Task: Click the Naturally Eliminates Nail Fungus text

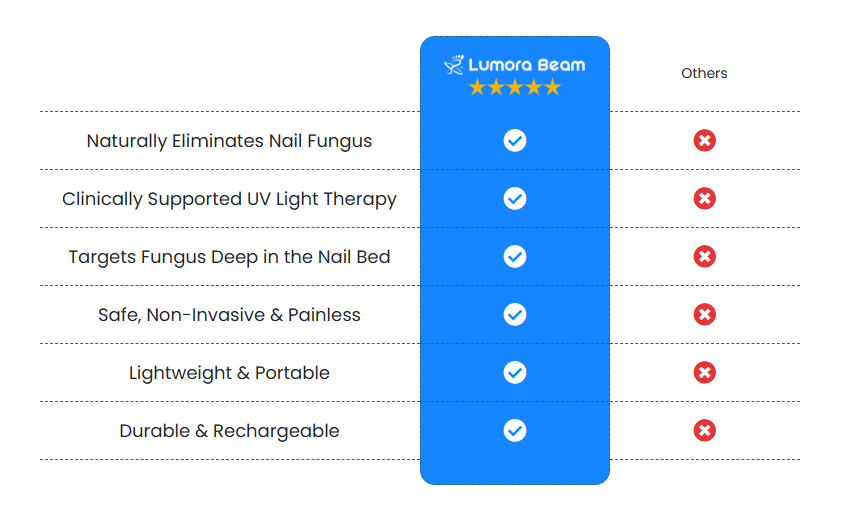Action: click(x=229, y=141)
